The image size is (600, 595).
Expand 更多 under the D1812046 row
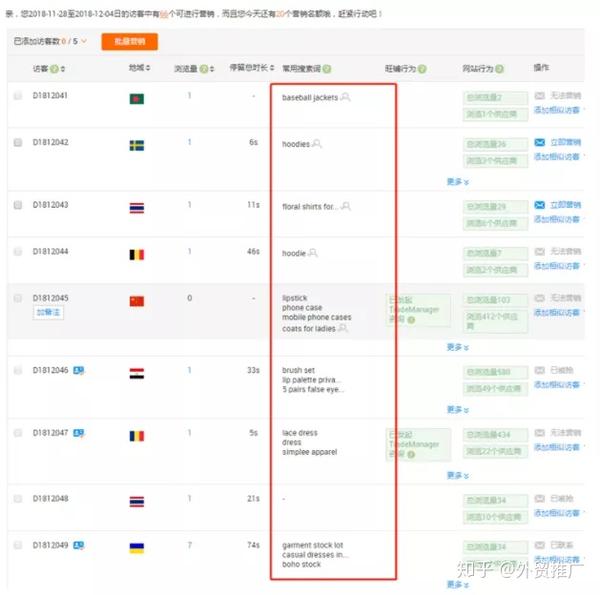pyautogui.click(x=458, y=409)
